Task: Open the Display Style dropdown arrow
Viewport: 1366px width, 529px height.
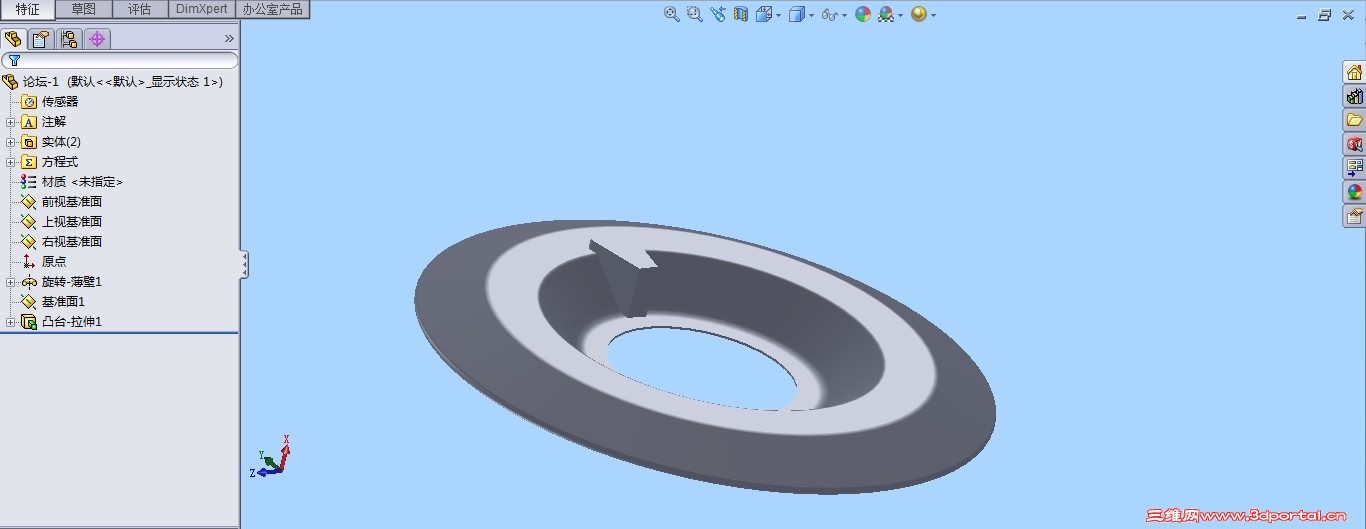Action: (x=811, y=15)
